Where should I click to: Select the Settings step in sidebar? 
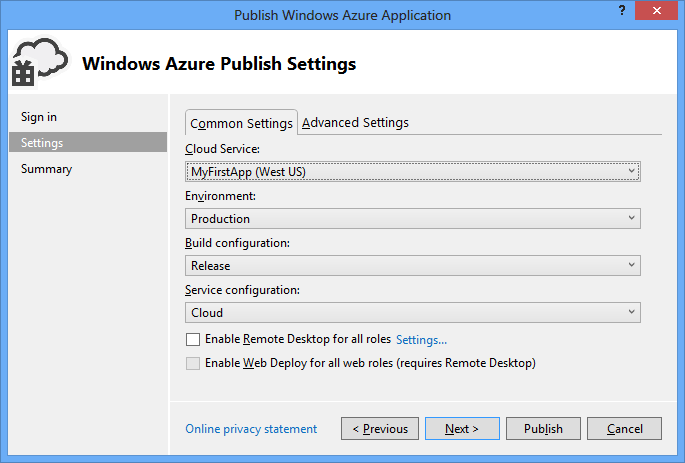coord(42,143)
